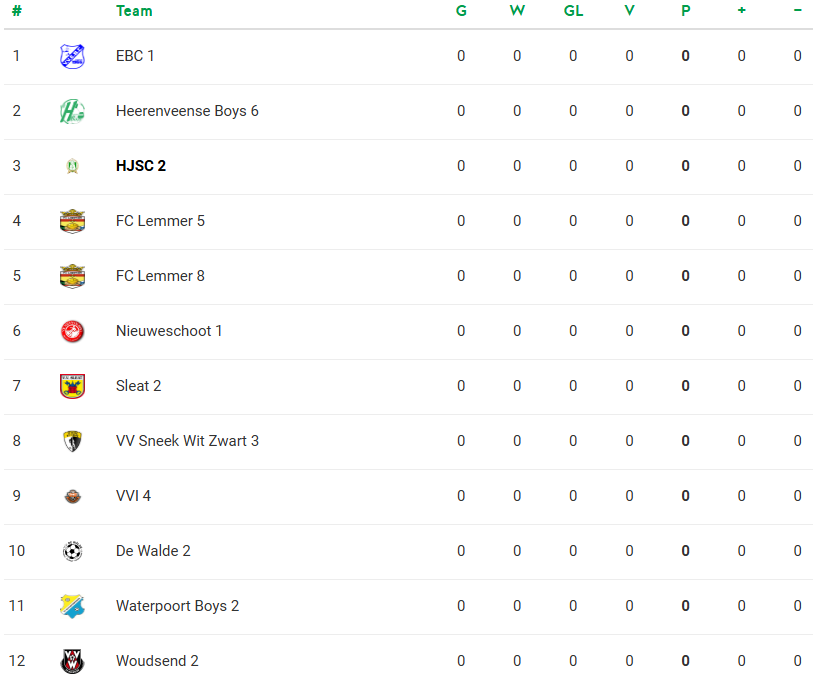
Task: Click the # rank column header
Action: pos(17,11)
